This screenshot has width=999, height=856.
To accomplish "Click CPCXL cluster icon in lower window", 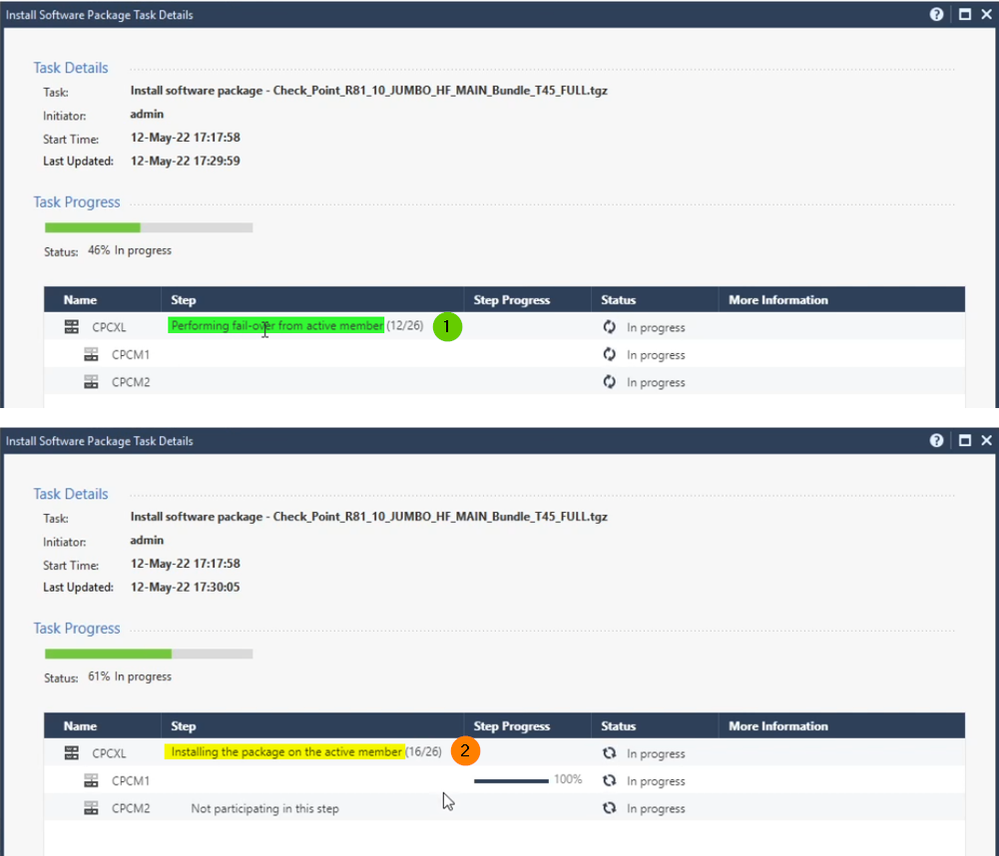I will click(x=71, y=753).
